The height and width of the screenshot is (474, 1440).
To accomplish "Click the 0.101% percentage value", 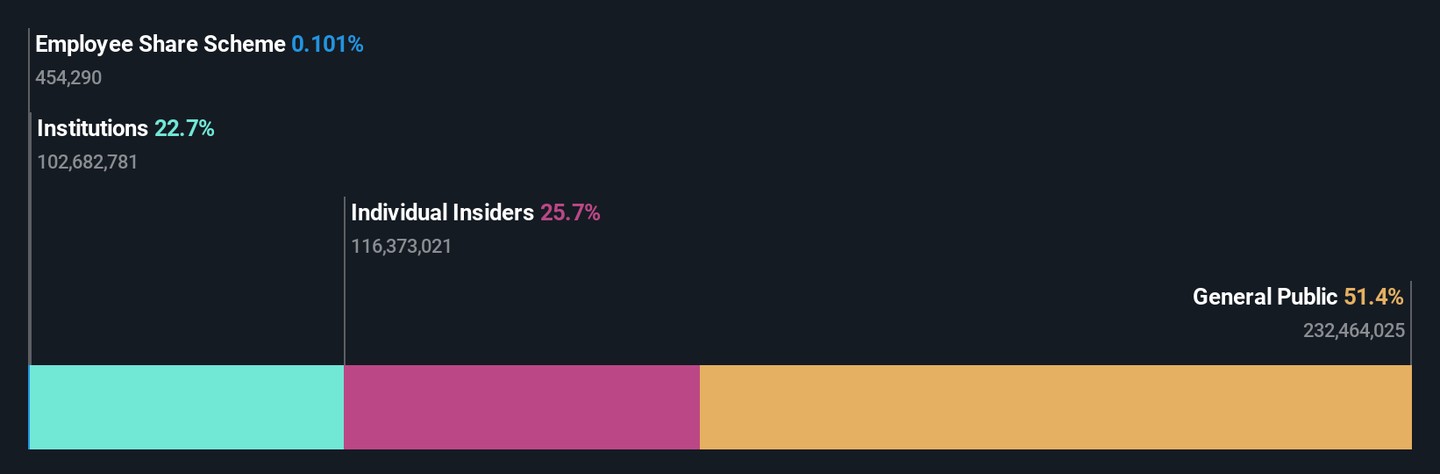I will click(x=327, y=44).
